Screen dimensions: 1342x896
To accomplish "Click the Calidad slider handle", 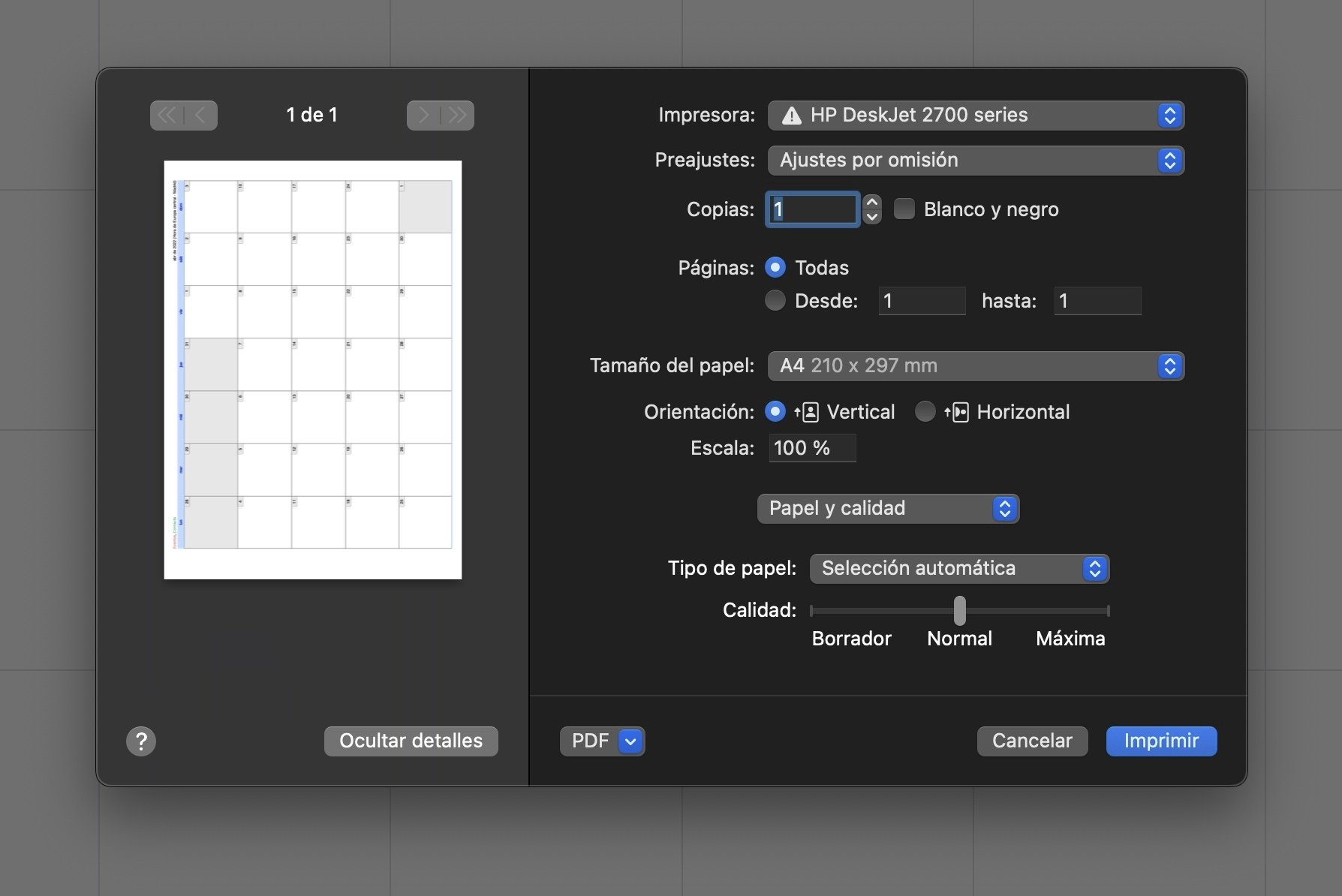I will pos(959,611).
